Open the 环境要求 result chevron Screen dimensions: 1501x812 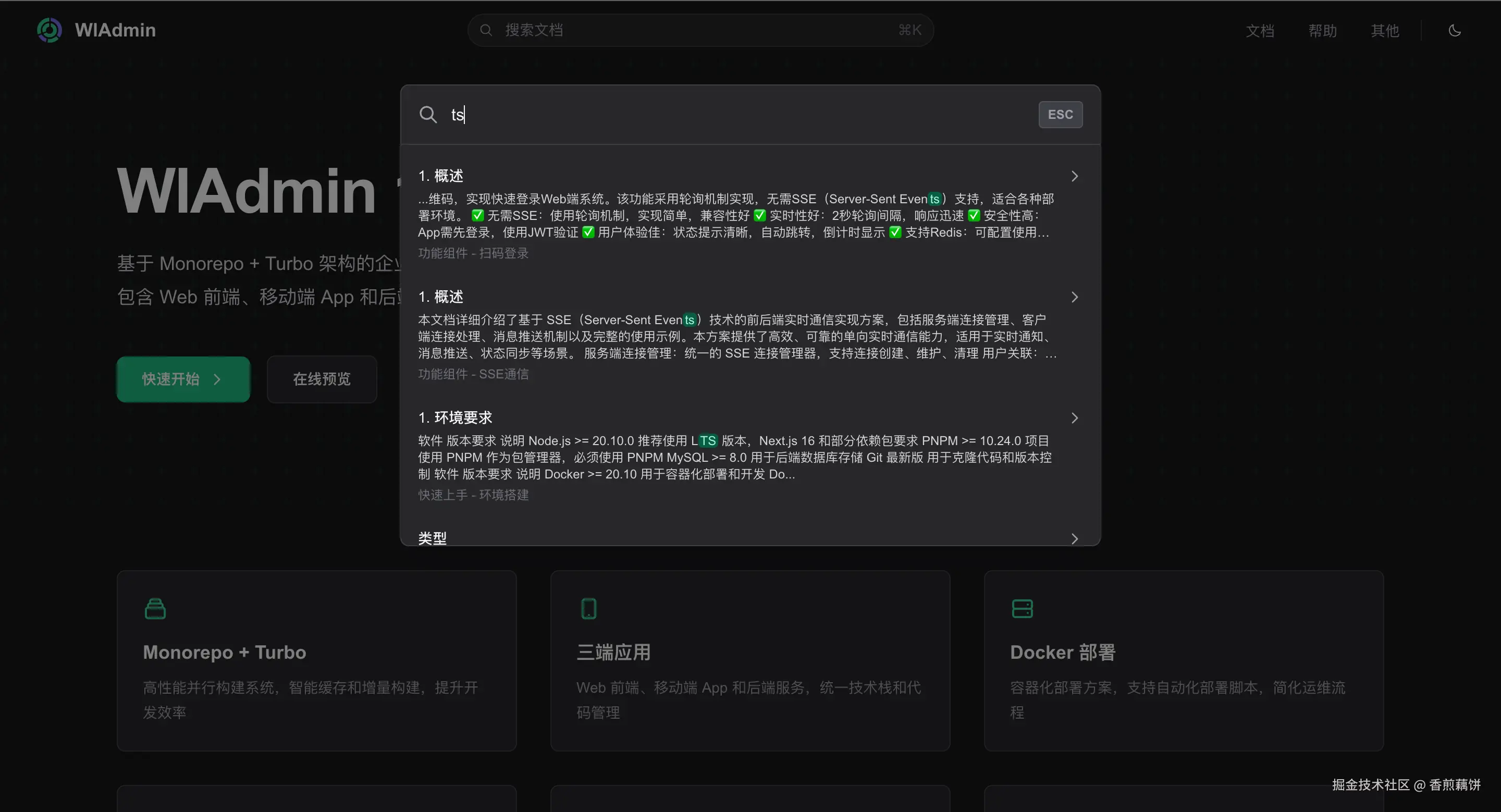(1075, 418)
